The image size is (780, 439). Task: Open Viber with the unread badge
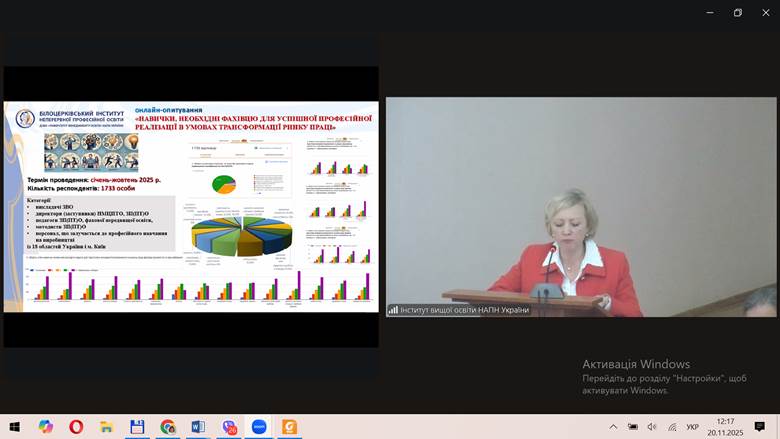click(x=229, y=427)
